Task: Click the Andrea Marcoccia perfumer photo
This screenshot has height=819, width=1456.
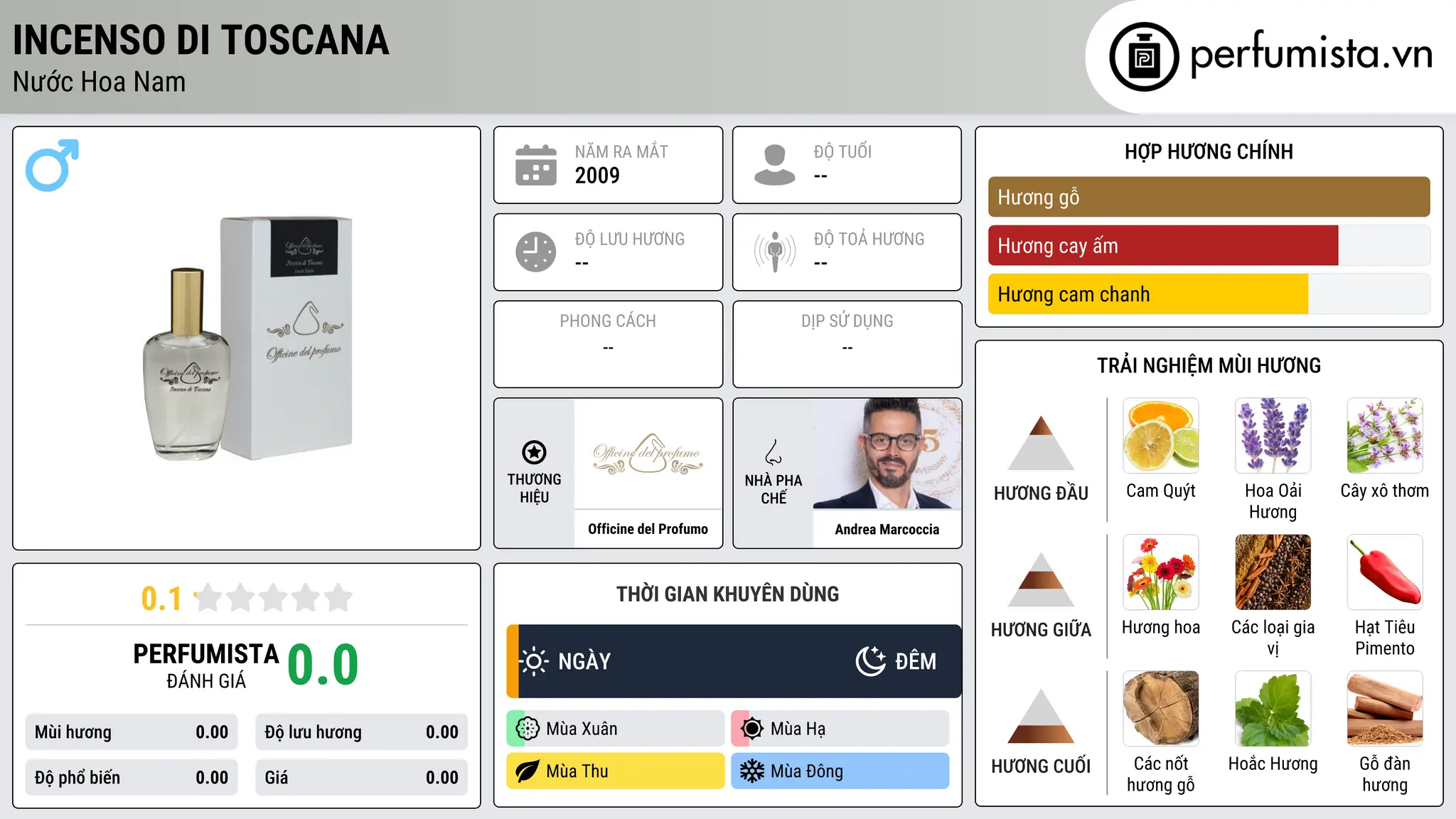Action: [887, 454]
